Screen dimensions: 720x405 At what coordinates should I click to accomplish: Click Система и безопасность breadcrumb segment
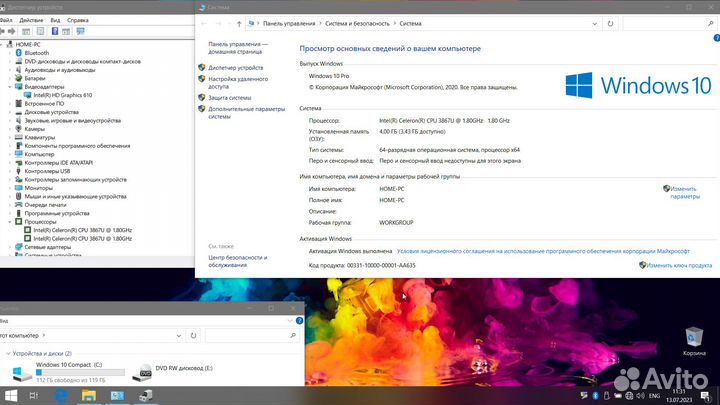pos(357,23)
